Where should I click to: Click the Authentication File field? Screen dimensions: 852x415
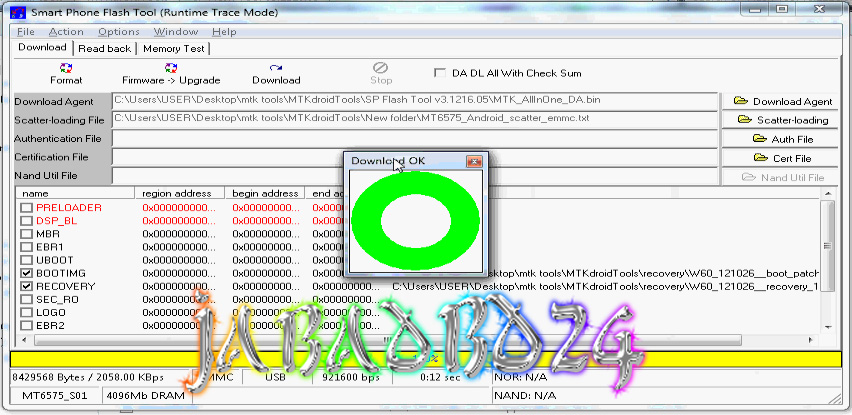pyautogui.click(x=415, y=139)
